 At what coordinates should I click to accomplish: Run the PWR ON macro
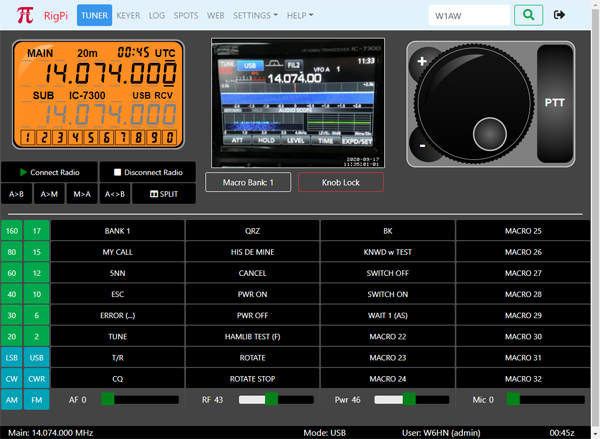click(253, 294)
